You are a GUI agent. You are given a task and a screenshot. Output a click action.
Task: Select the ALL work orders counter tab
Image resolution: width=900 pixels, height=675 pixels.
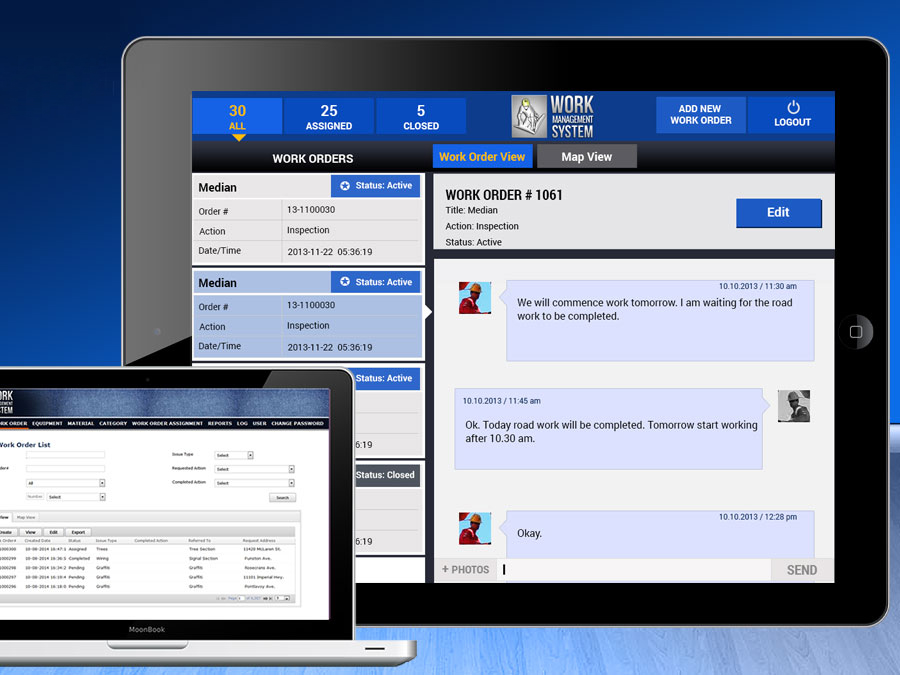pos(237,117)
